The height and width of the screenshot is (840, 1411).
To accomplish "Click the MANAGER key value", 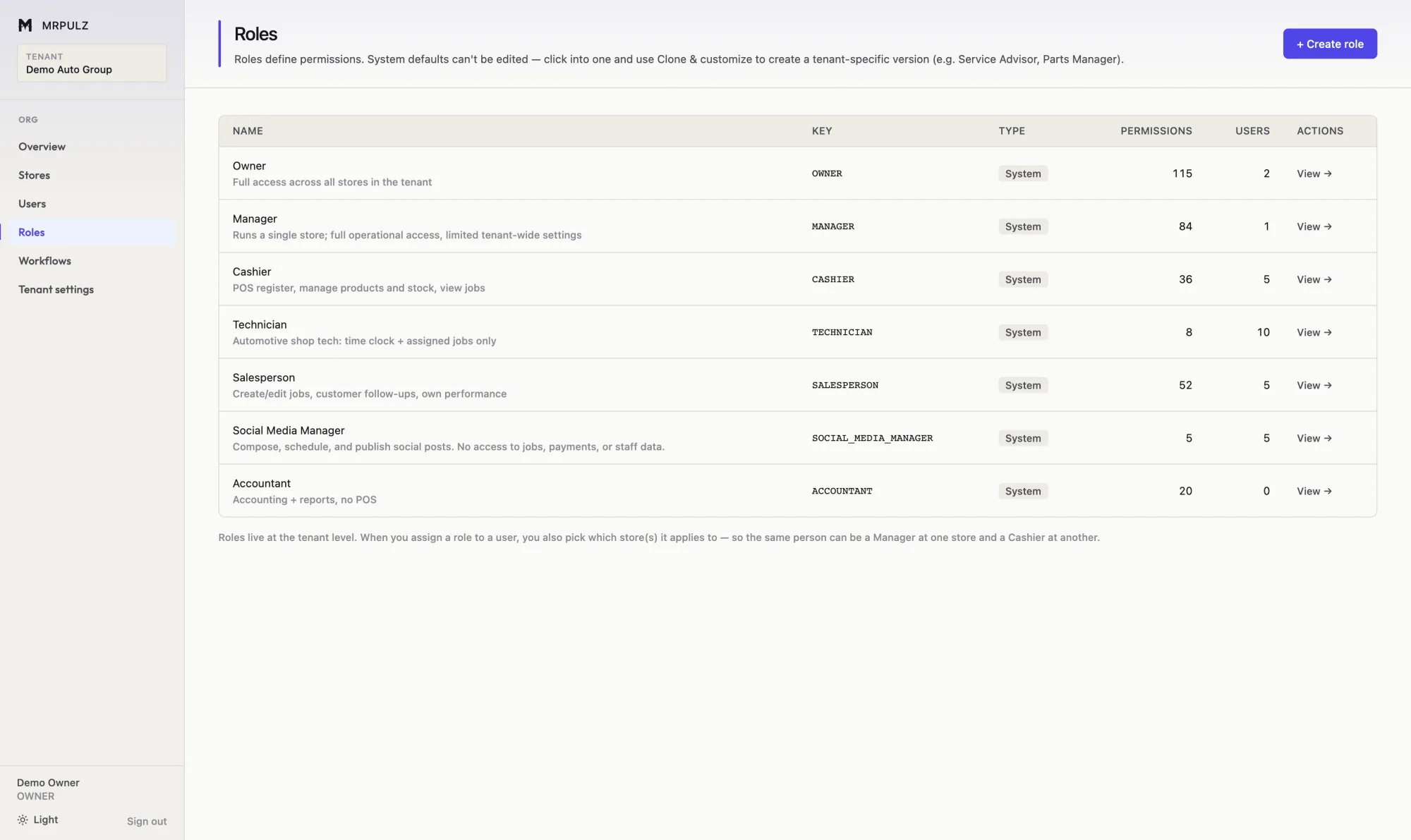I will point(833,226).
